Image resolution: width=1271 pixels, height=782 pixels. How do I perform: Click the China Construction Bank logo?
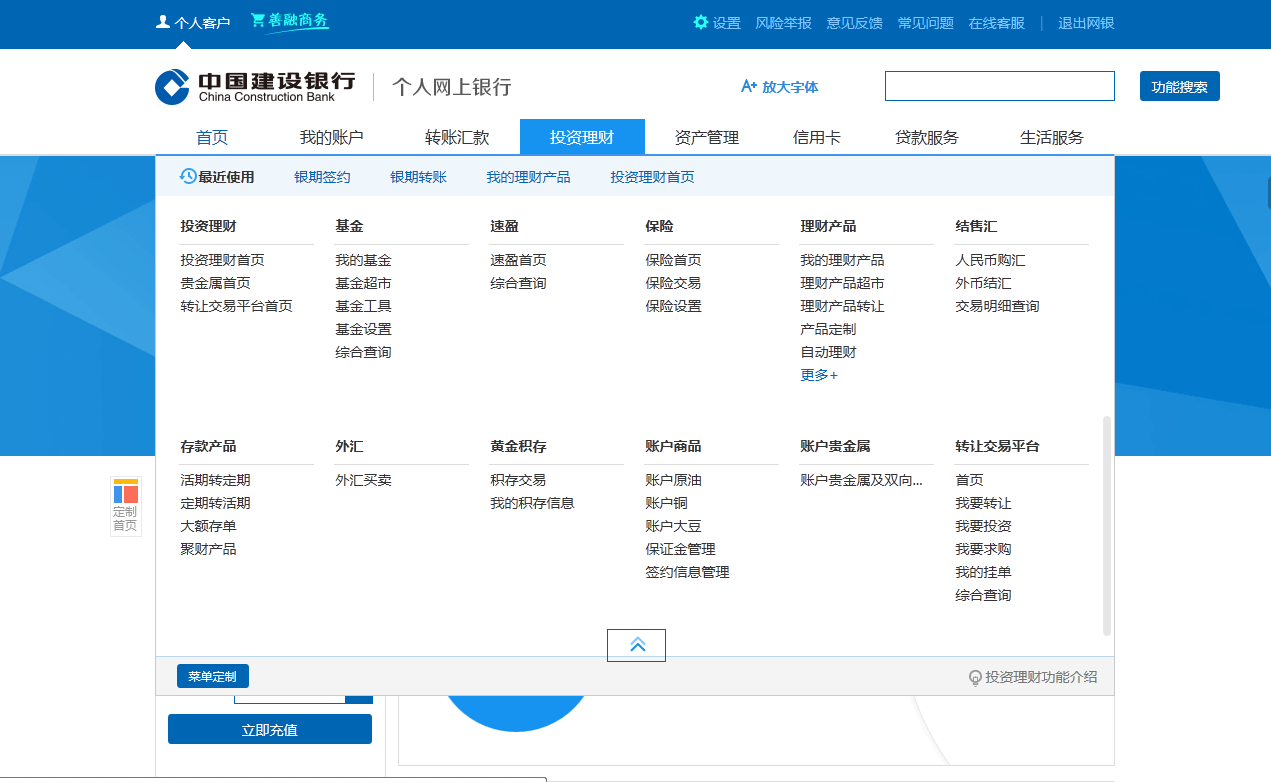pos(255,87)
